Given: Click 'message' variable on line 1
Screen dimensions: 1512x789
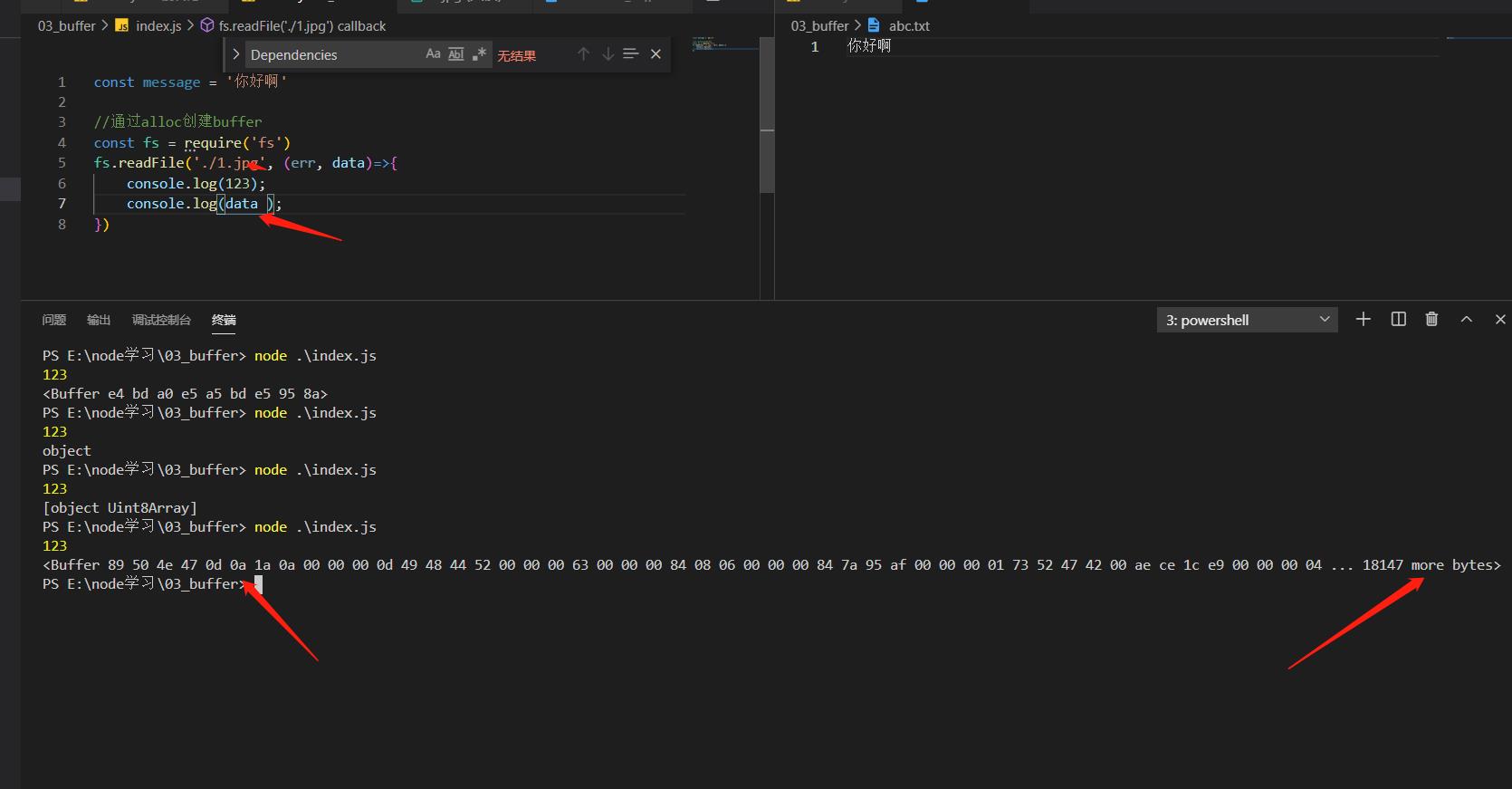Looking at the screenshot, I should pyautogui.click(x=171, y=82).
